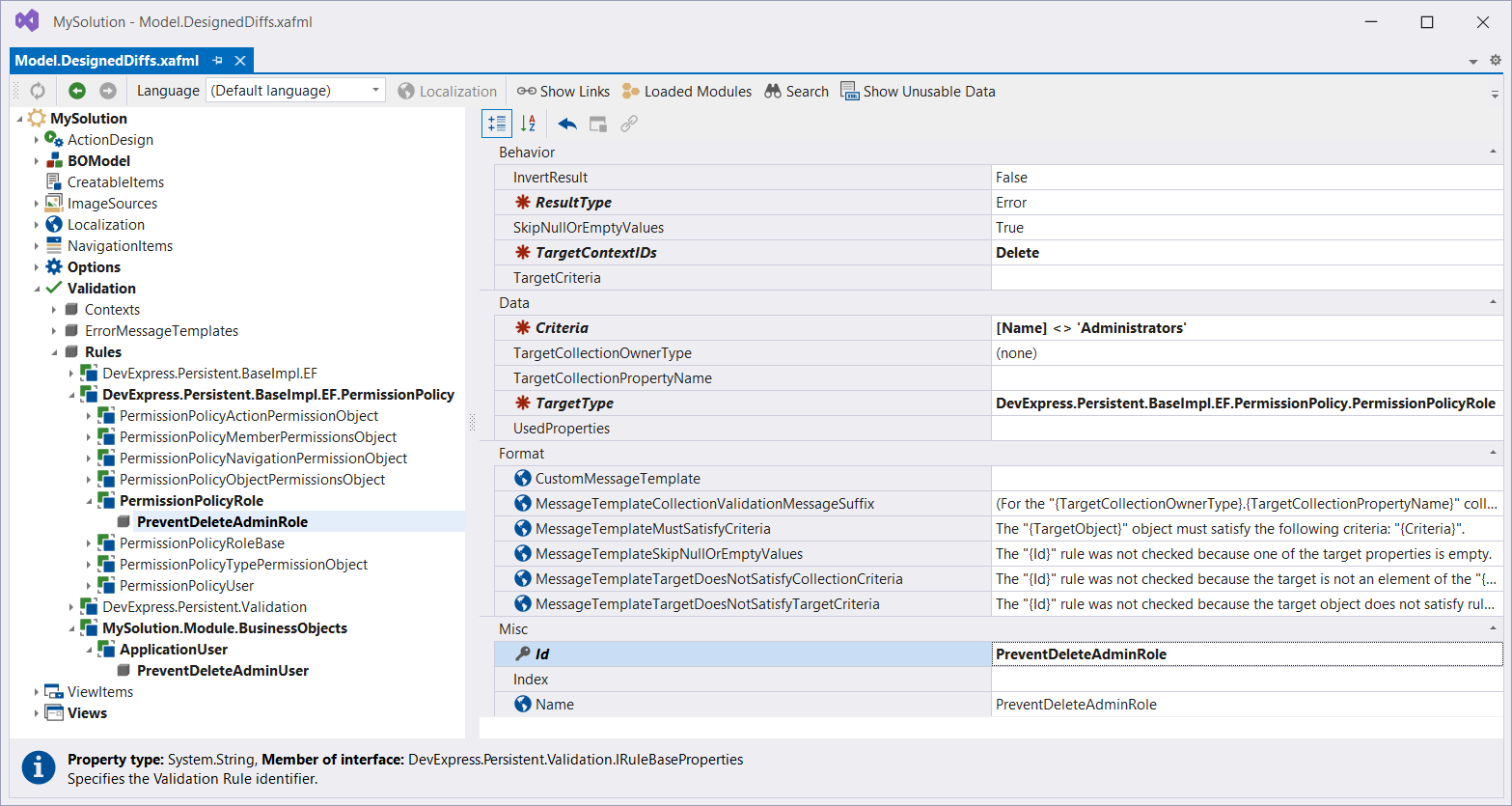Click the Visual Studio logo icon
This screenshot has height=806, width=1512.
[x=27, y=20]
